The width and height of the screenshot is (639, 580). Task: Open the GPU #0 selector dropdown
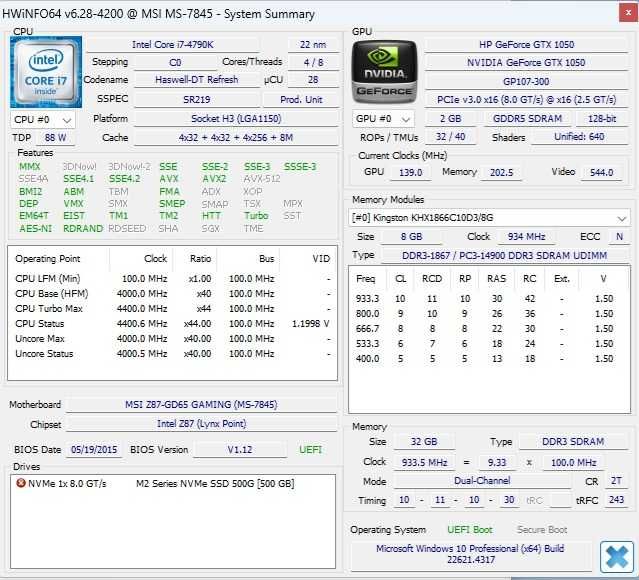point(383,119)
